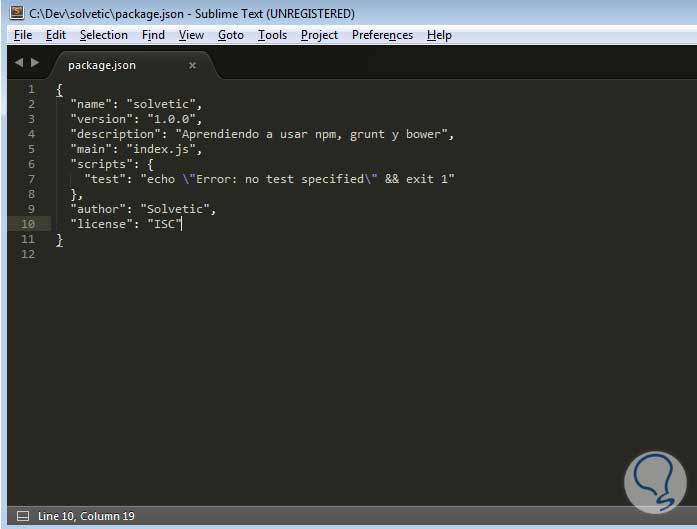Click line number 10 in gutter

tap(28, 224)
